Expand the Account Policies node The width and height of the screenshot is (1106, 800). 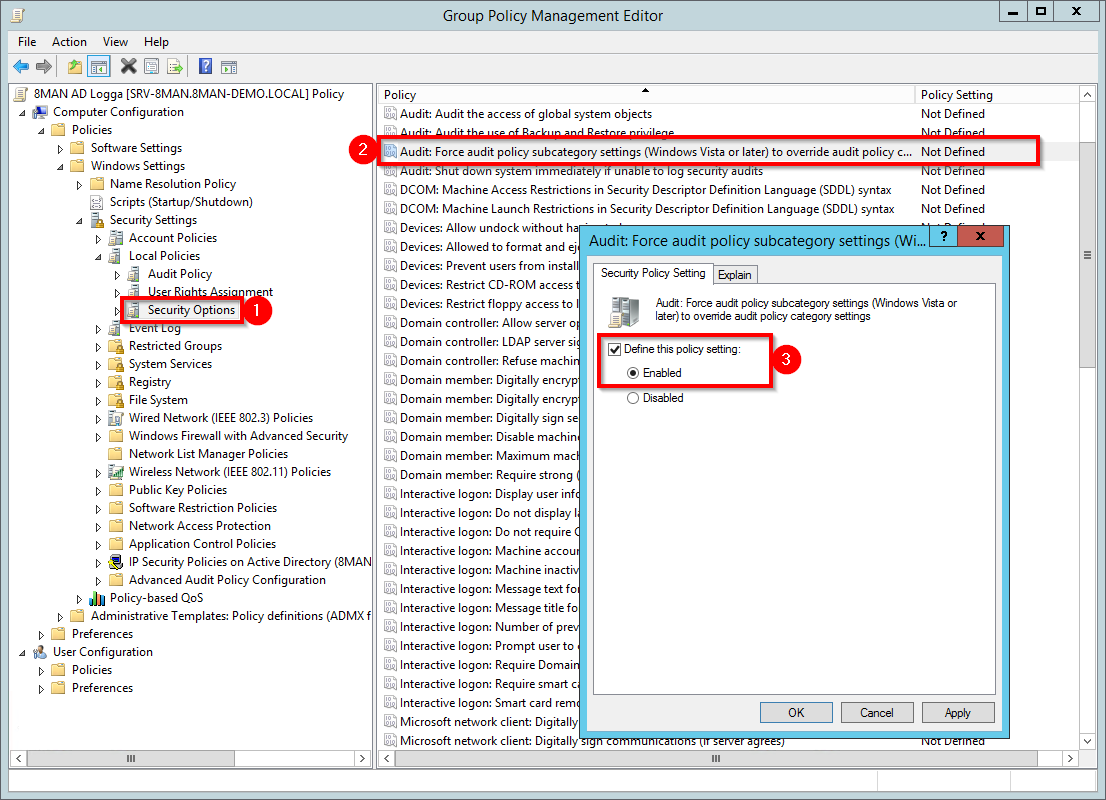98,238
